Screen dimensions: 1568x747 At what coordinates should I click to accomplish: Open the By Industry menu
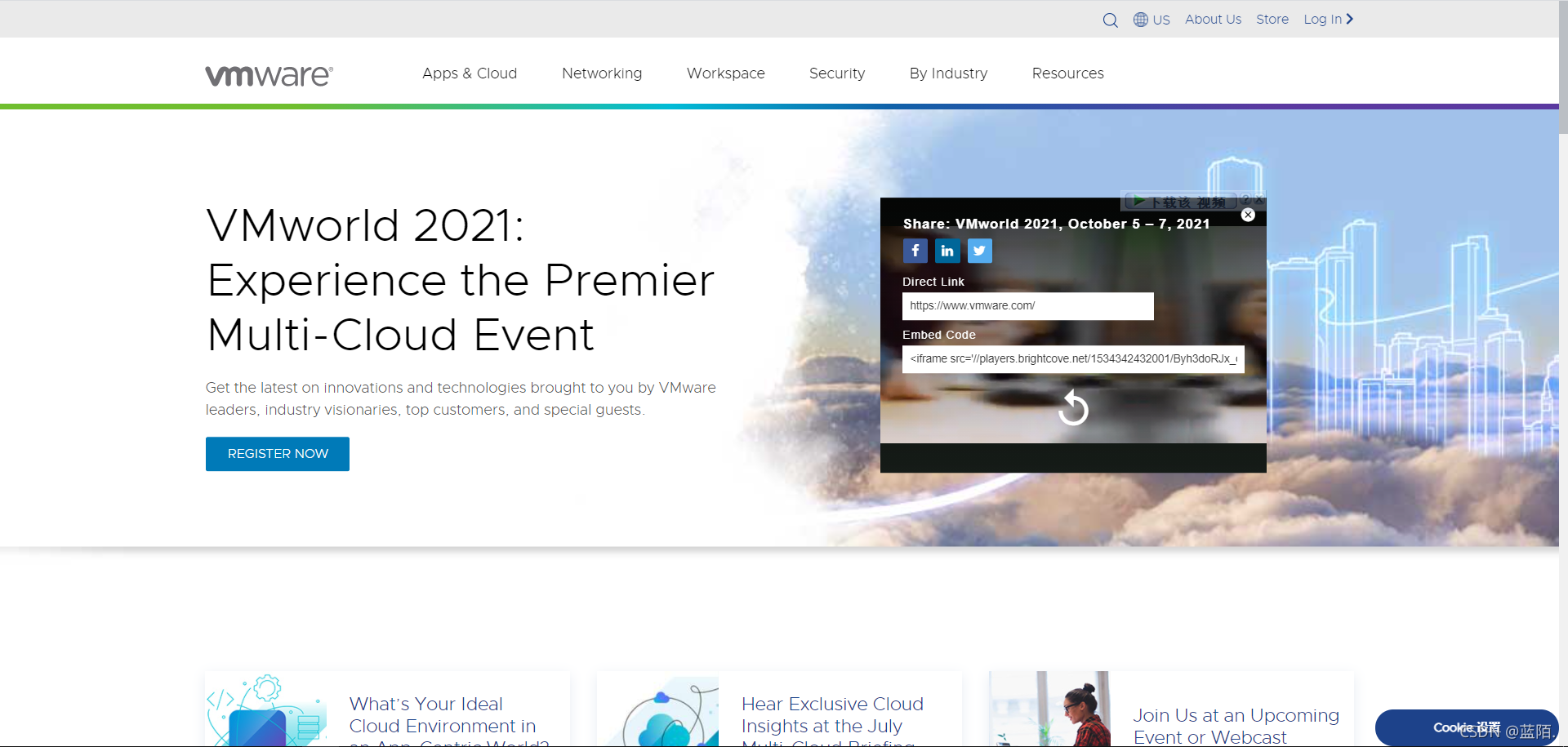point(948,73)
